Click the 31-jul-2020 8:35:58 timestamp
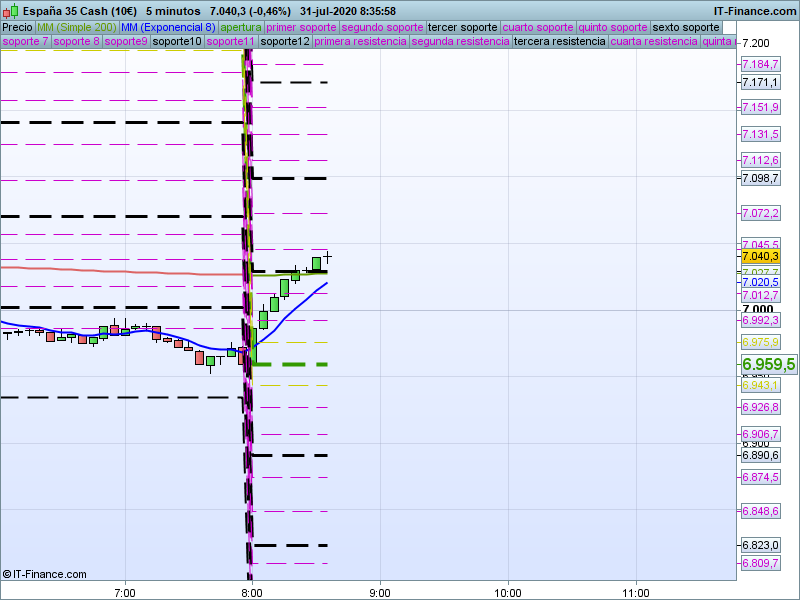The image size is (800, 600). point(347,11)
